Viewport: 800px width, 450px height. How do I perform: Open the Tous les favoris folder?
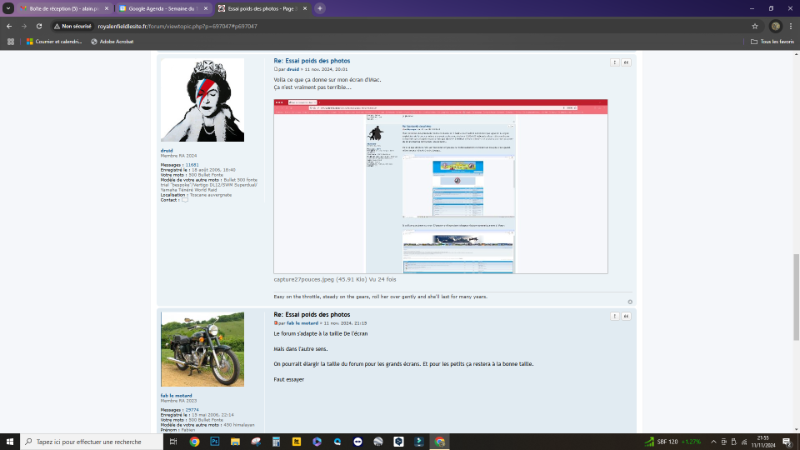[770, 42]
